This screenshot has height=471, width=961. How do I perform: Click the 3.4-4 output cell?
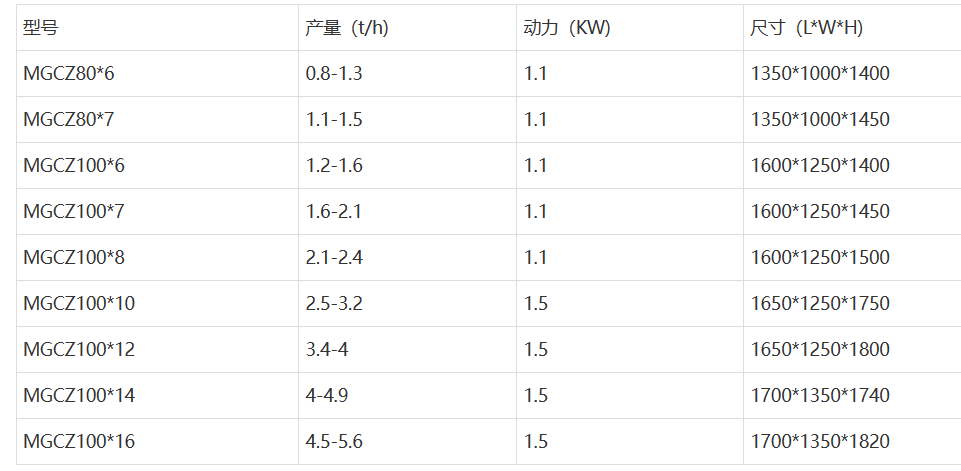click(408, 350)
